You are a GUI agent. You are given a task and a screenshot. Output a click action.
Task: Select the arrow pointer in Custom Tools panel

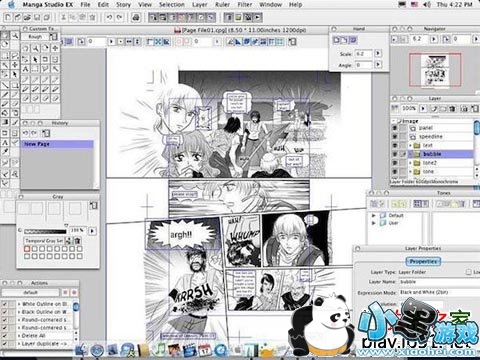click(35, 59)
